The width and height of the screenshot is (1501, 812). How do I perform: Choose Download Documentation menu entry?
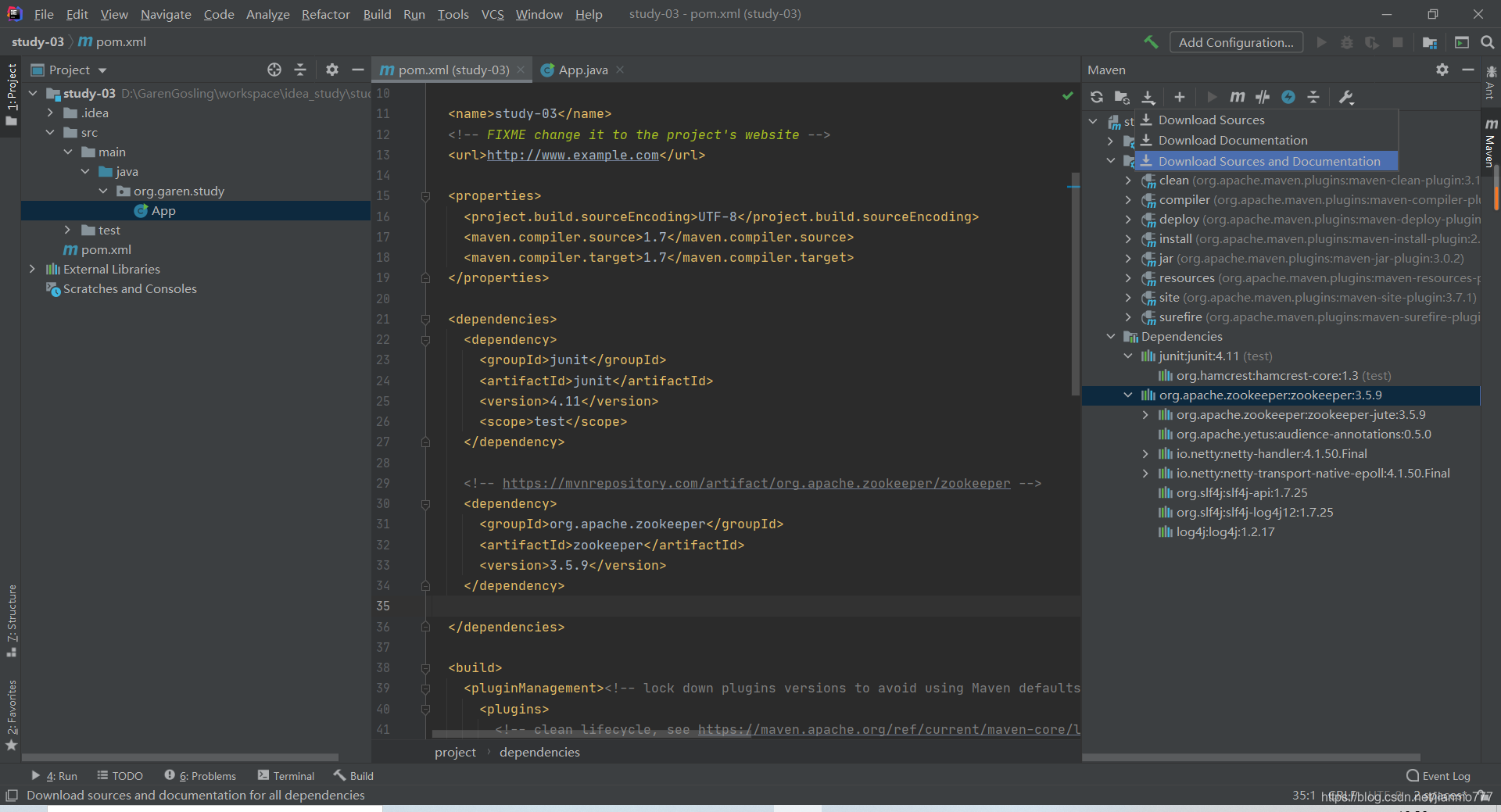[x=1266, y=140]
